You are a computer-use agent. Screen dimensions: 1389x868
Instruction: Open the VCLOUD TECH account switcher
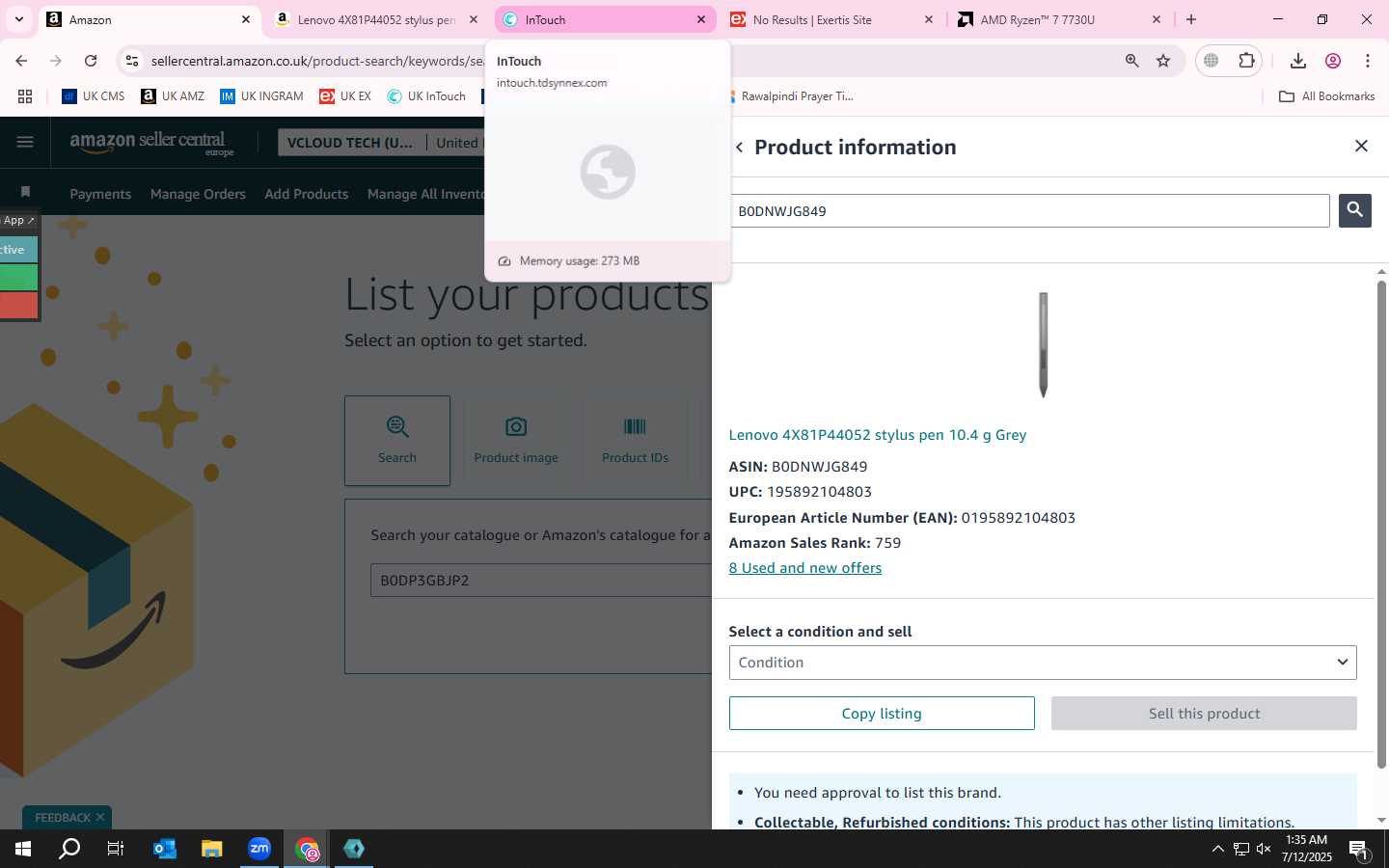[350, 143]
